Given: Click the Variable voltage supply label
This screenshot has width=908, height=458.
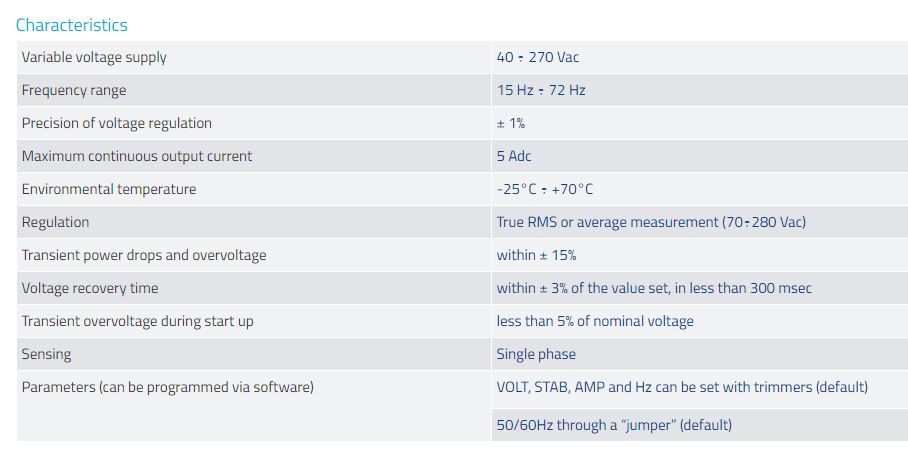Looking at the screenshot, I should coord(94,58).
